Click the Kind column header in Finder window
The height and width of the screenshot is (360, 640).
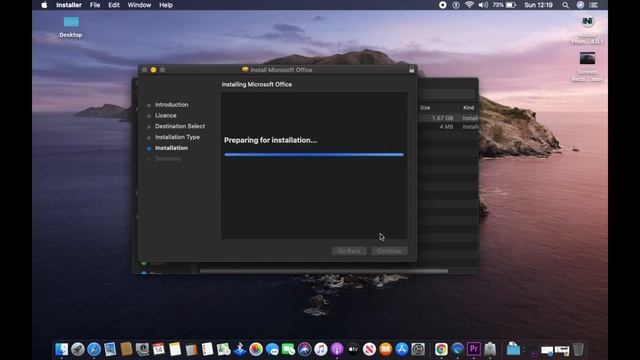click(469, 108)
